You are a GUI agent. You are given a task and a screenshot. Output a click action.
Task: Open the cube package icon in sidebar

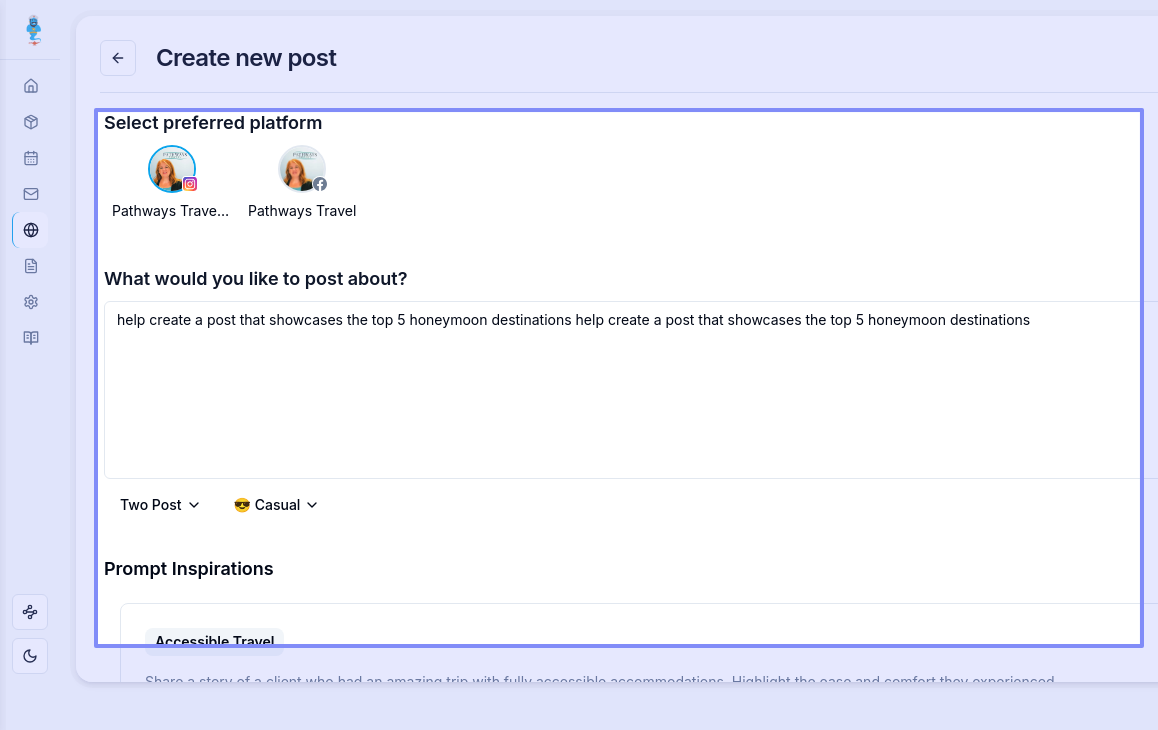[31, 122]
